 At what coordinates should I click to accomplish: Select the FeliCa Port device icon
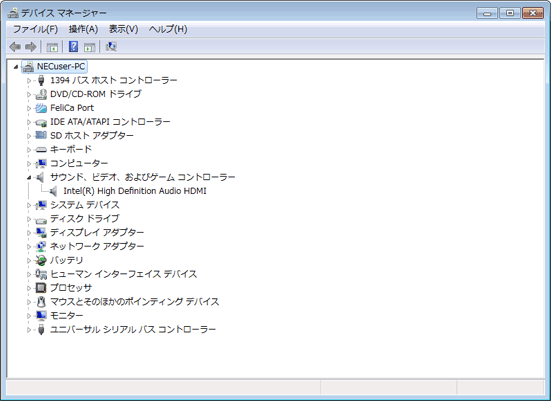pos(41,108)
